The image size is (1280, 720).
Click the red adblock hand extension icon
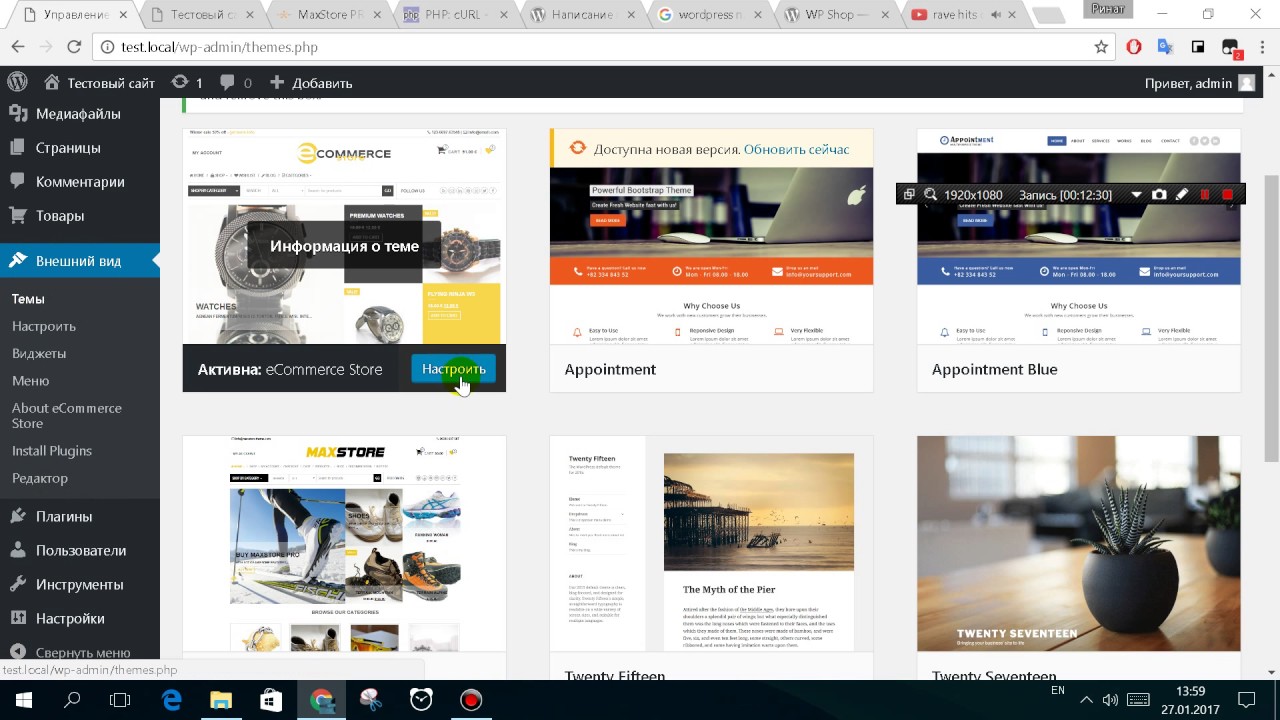1133,47
